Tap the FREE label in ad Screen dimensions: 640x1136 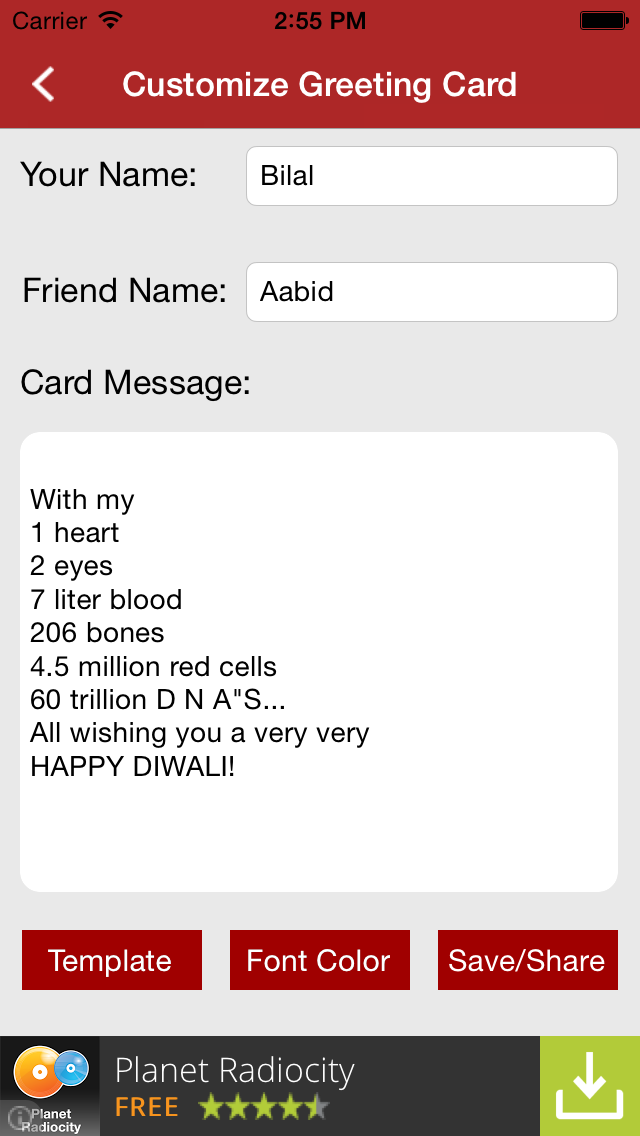(147, 1107)
